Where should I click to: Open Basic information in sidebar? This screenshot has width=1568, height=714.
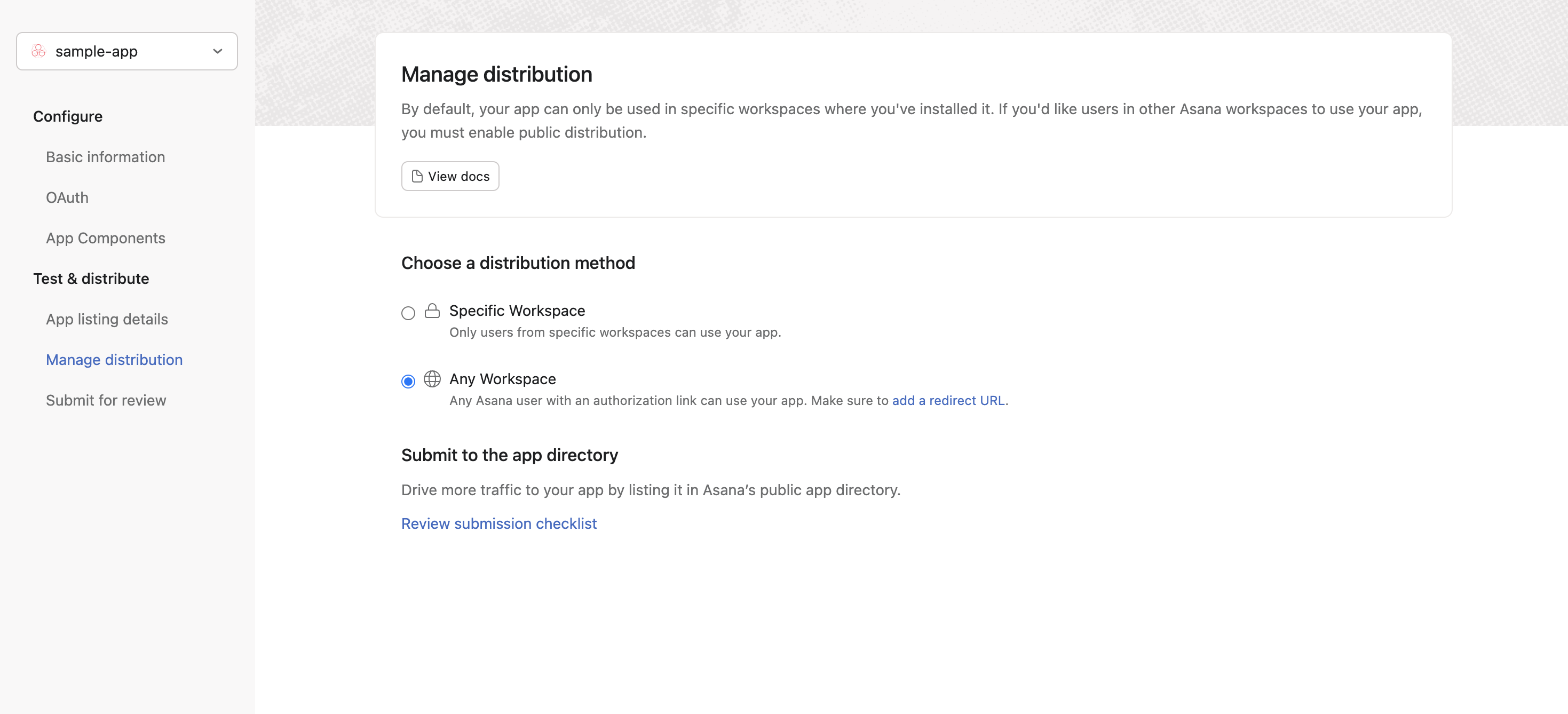point(105,157)
